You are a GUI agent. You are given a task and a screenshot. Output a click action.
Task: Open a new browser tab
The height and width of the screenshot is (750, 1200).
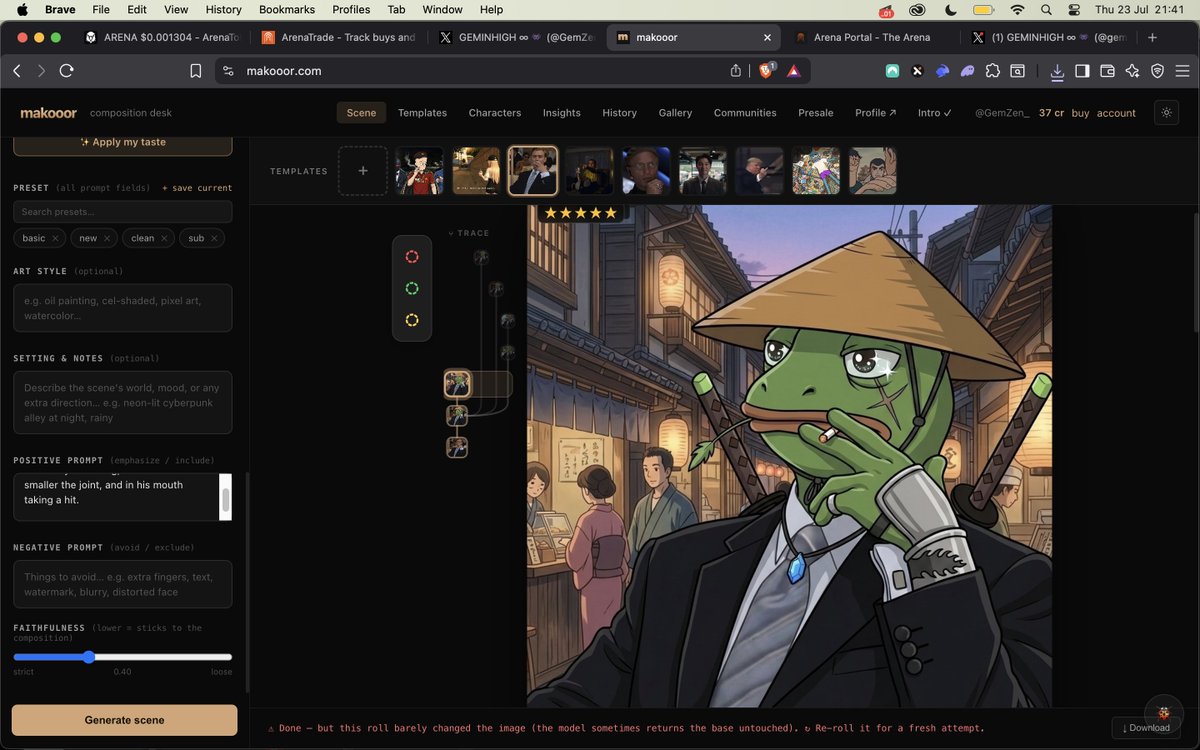click(x=1152, y=37)
